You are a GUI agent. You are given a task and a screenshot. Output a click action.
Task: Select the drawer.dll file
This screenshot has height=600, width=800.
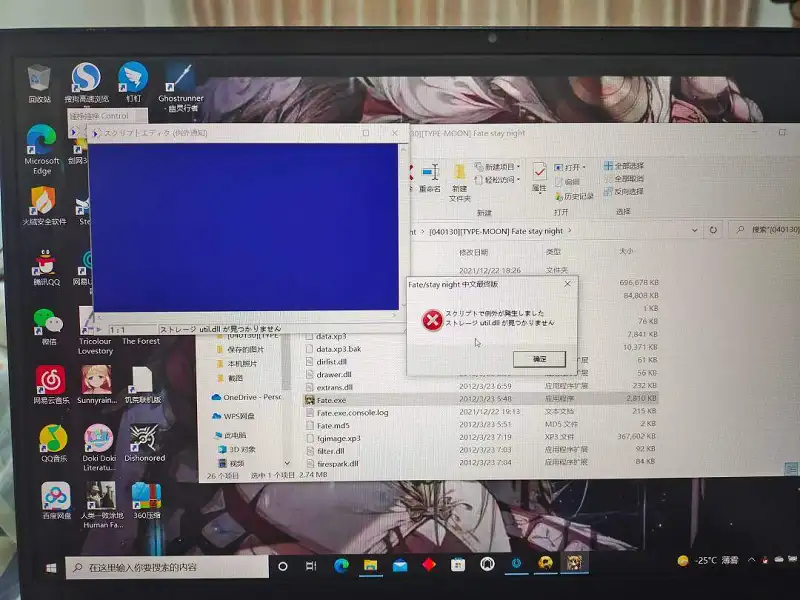[334, 374]
